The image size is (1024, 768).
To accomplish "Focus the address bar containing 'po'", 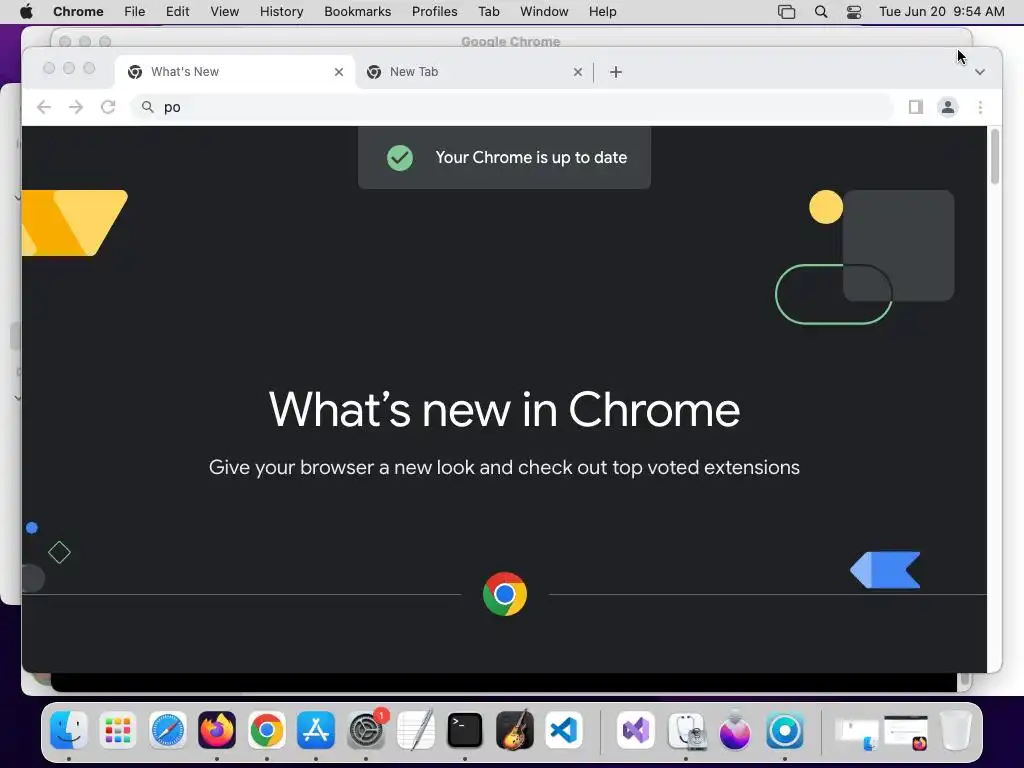I will tap(513, 107).
